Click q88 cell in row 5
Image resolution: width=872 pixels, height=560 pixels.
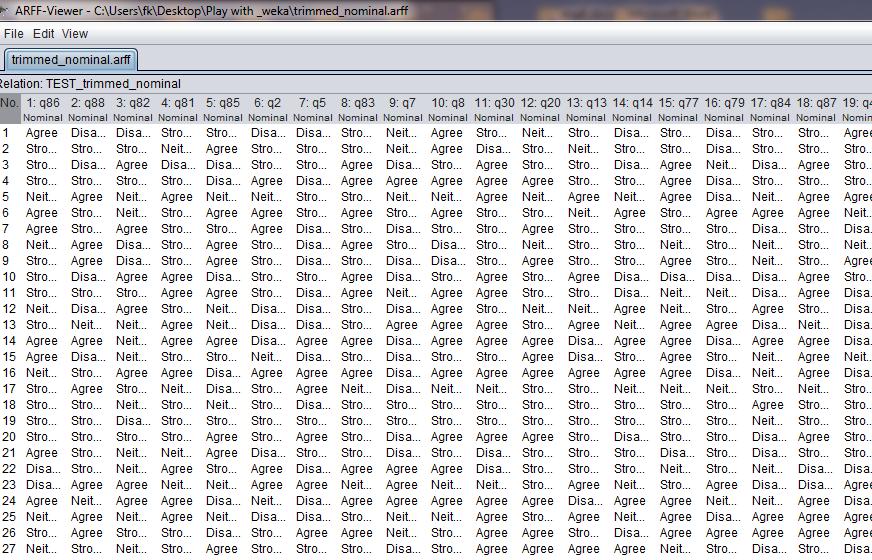[88, 197]
